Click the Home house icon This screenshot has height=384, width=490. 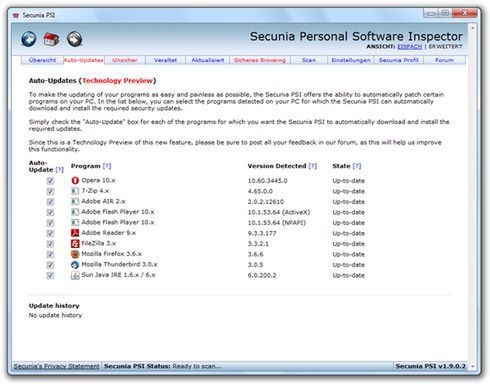[51, 39]
